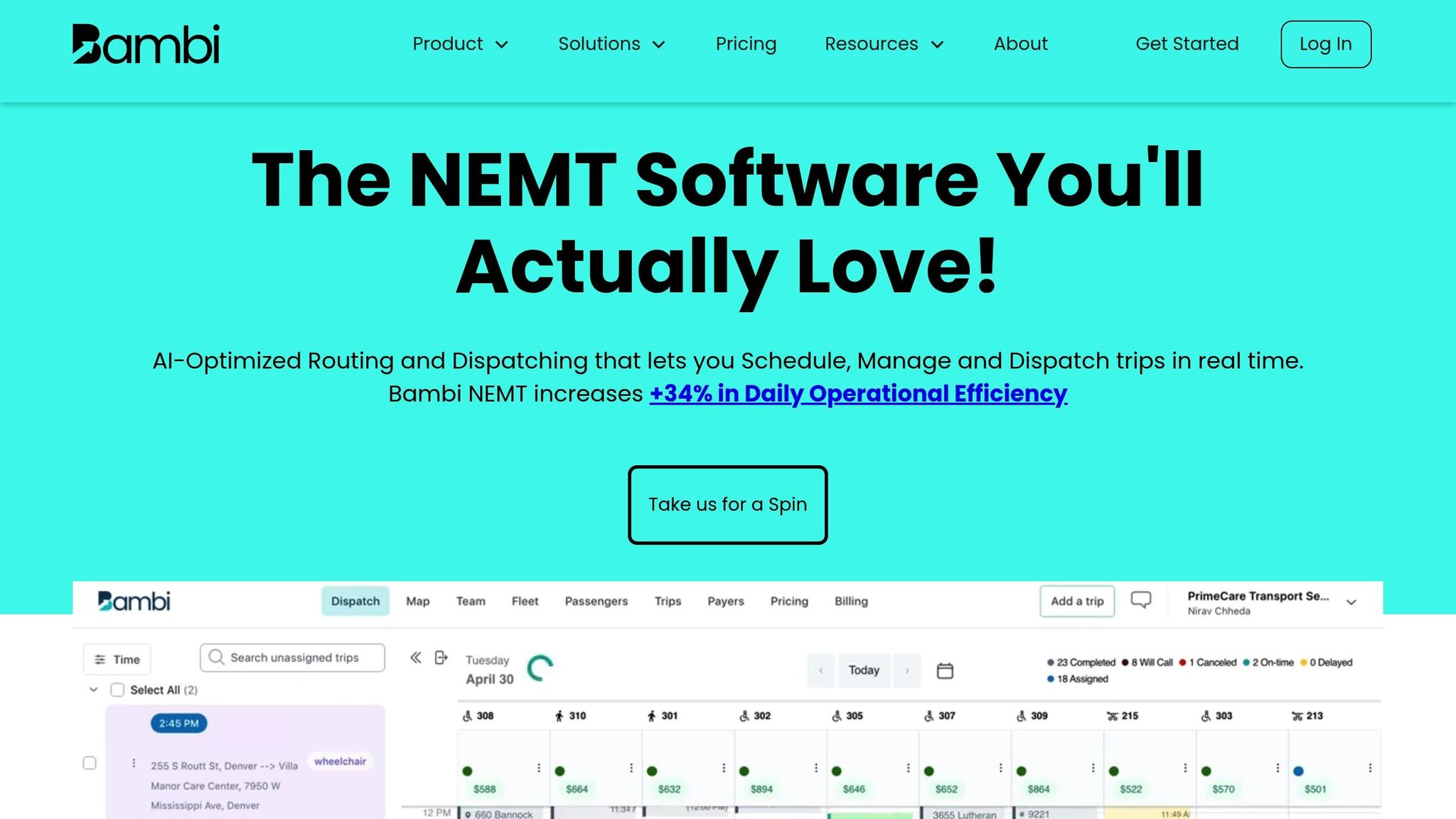Go to the previous day arrow beside Today
The image size is (1456, 819).
(x=821, y=670)
